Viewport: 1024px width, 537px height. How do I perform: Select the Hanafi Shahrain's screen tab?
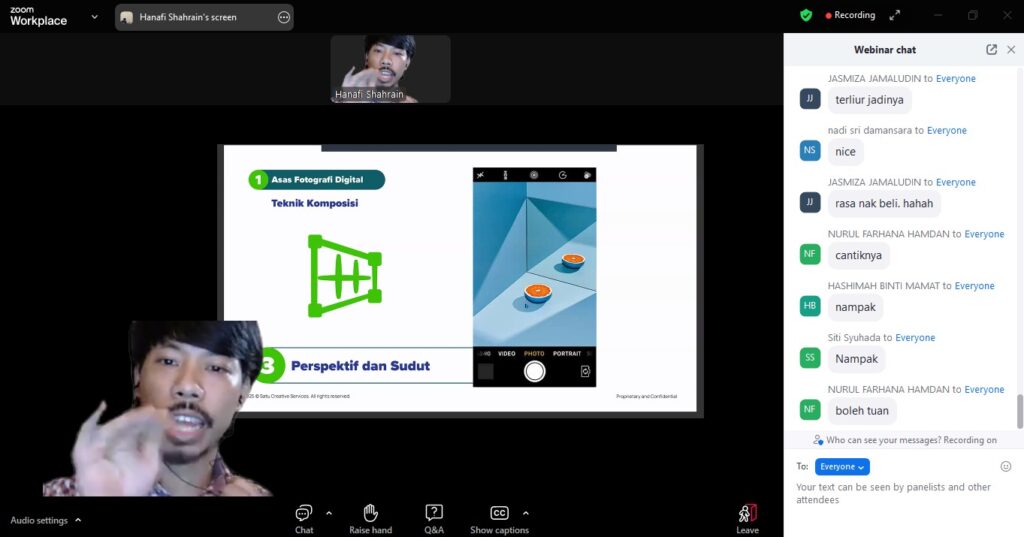click(x=204, y=17)
